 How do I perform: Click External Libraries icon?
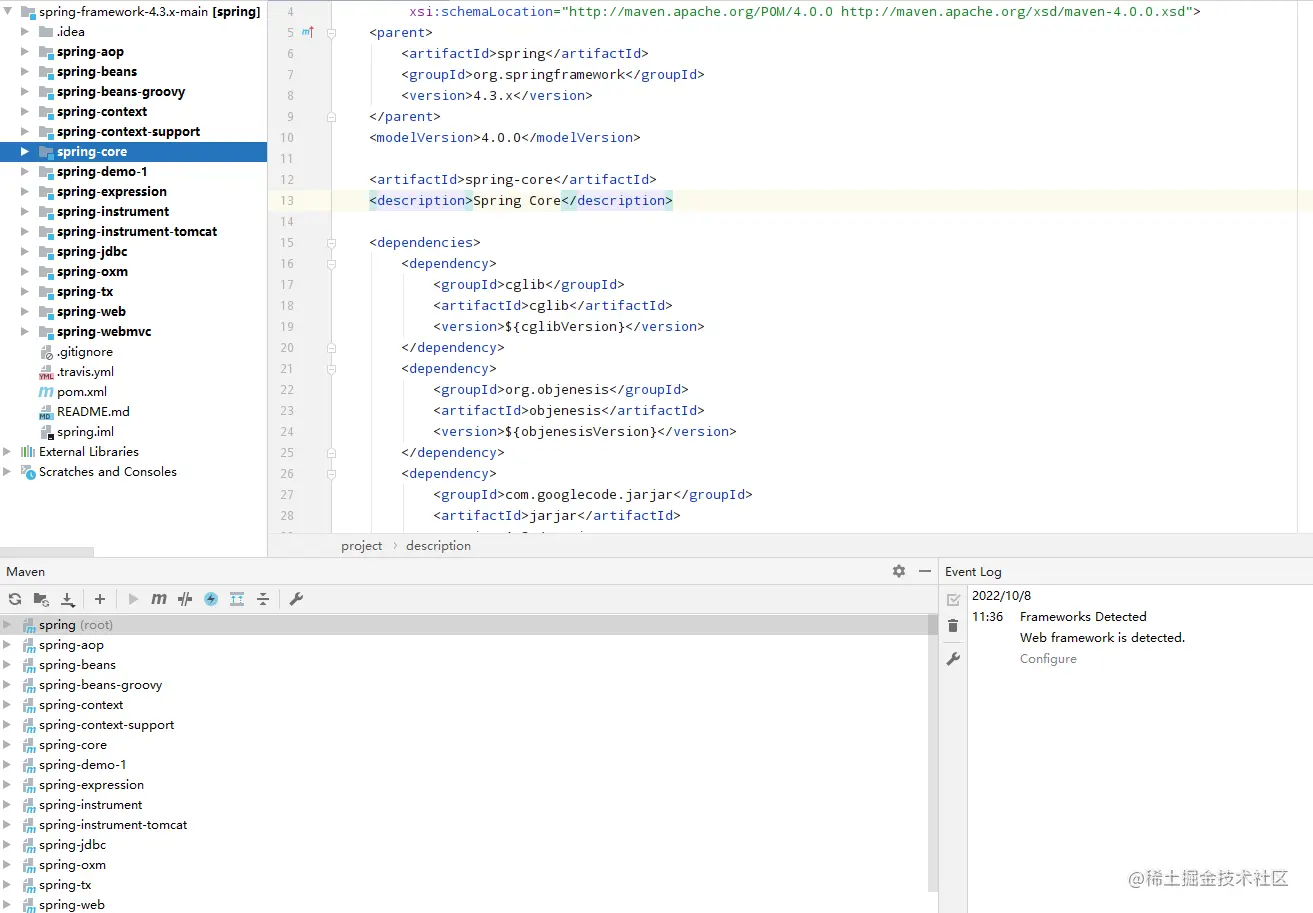[x=28, y=452]
